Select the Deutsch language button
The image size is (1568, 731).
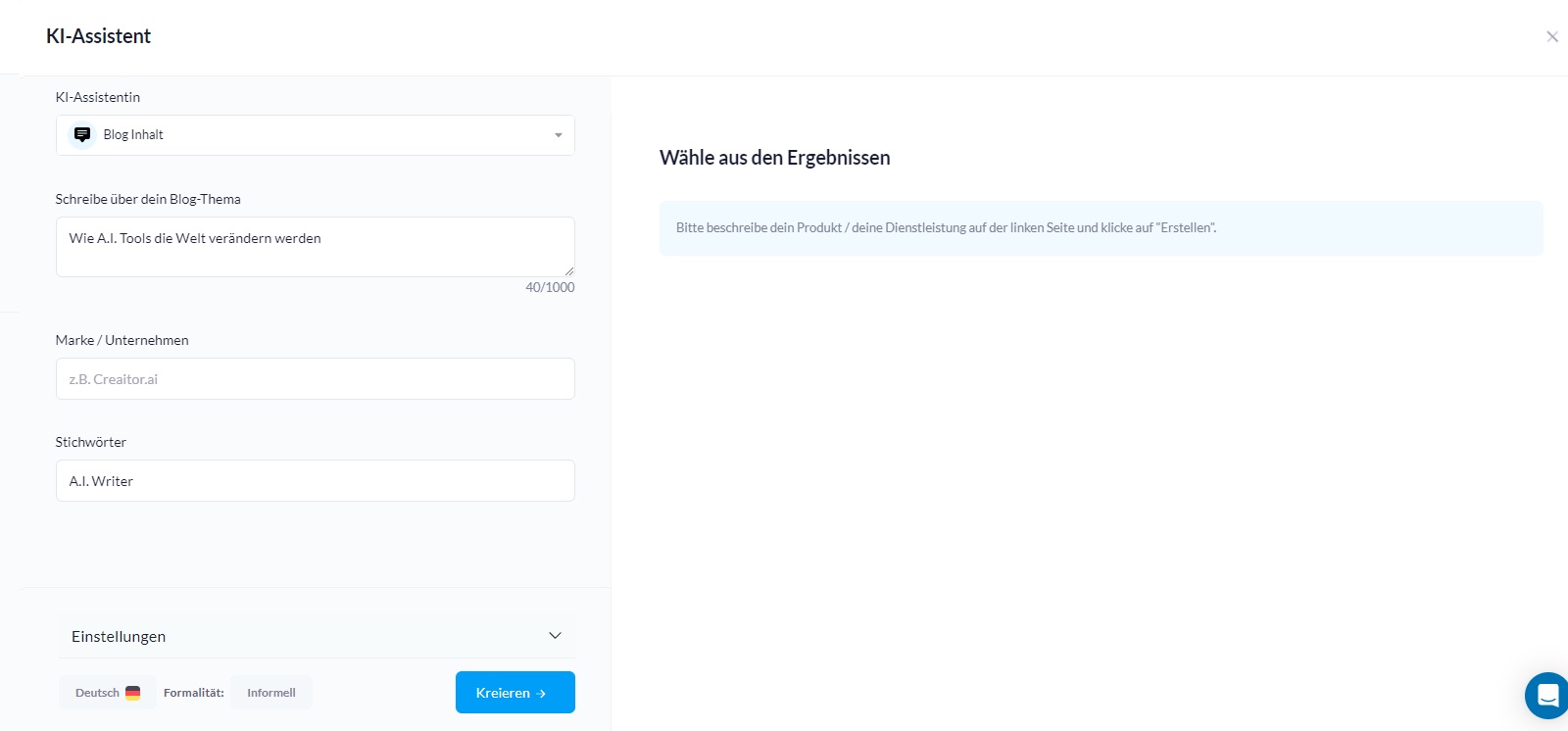pos(108,693)
